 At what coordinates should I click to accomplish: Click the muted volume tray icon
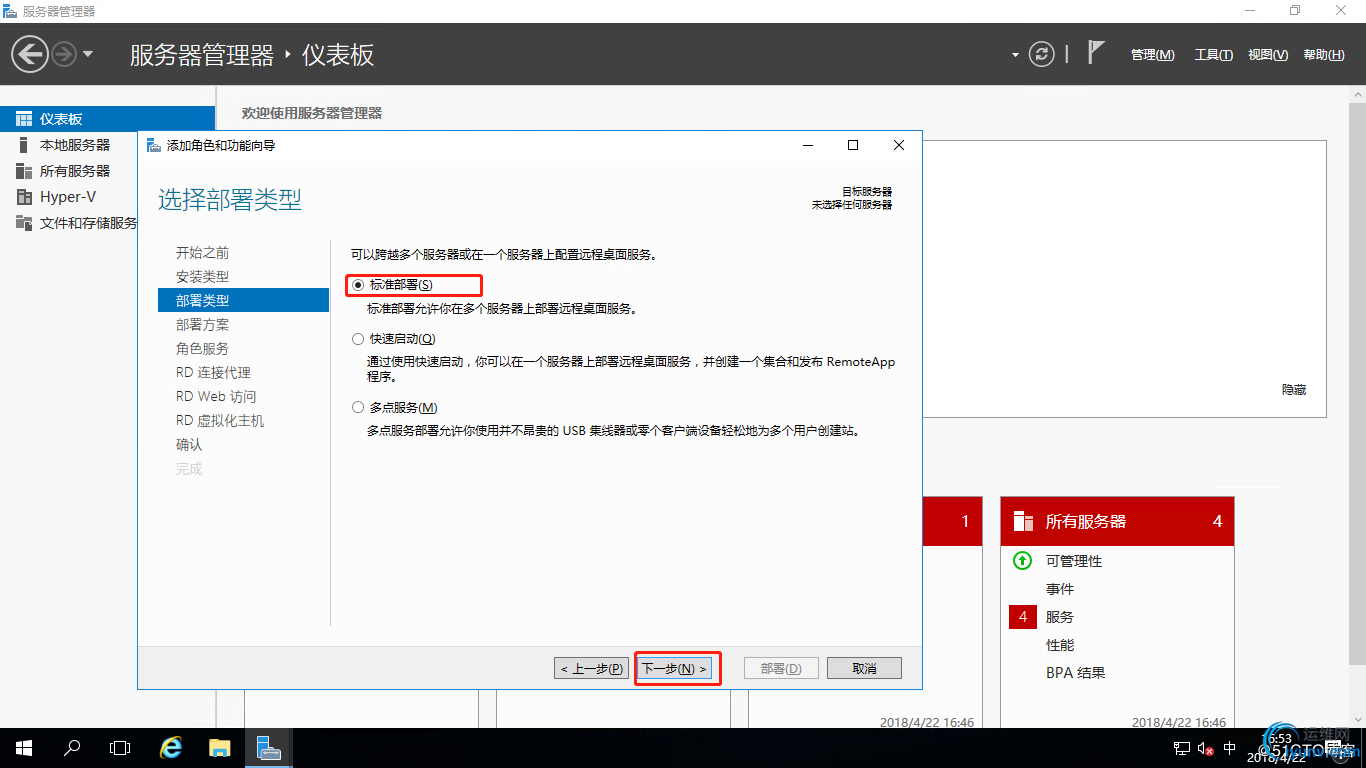[1205, 748]
